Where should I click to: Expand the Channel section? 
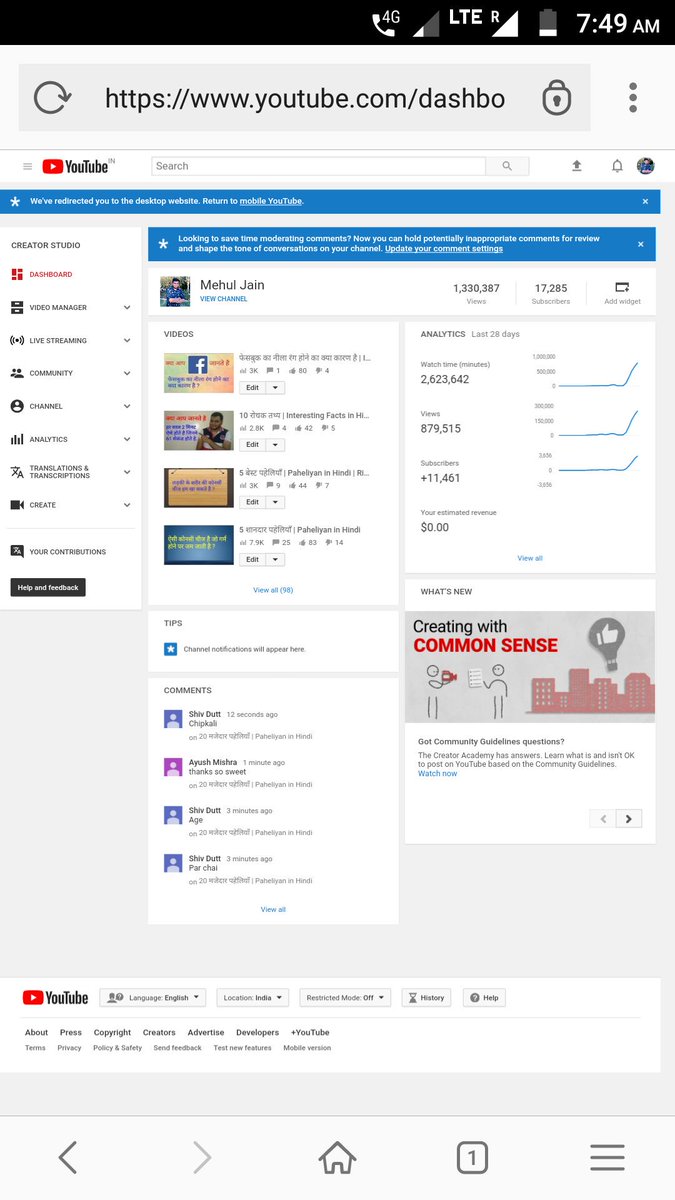click(x=70, y=406)
